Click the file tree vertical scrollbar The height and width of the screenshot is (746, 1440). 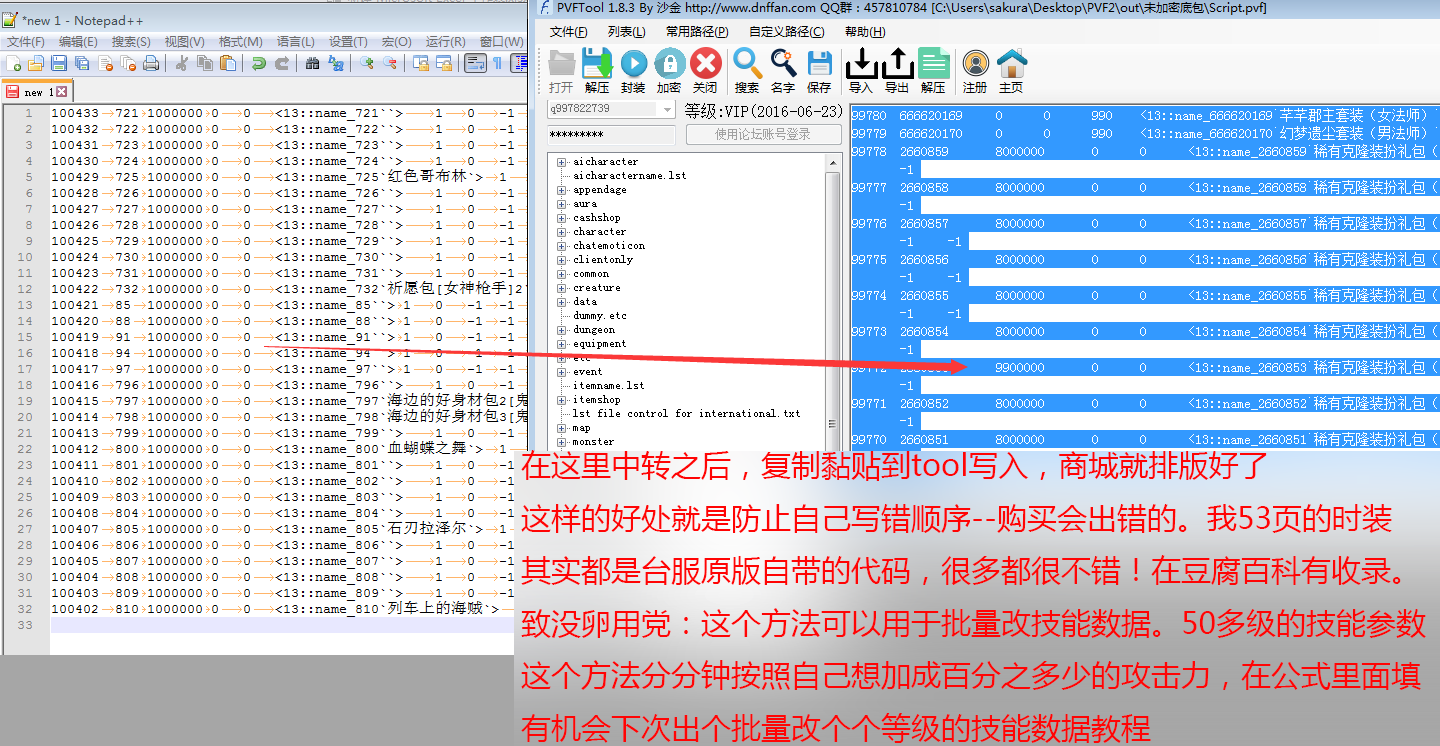click(x=834, y=300)
